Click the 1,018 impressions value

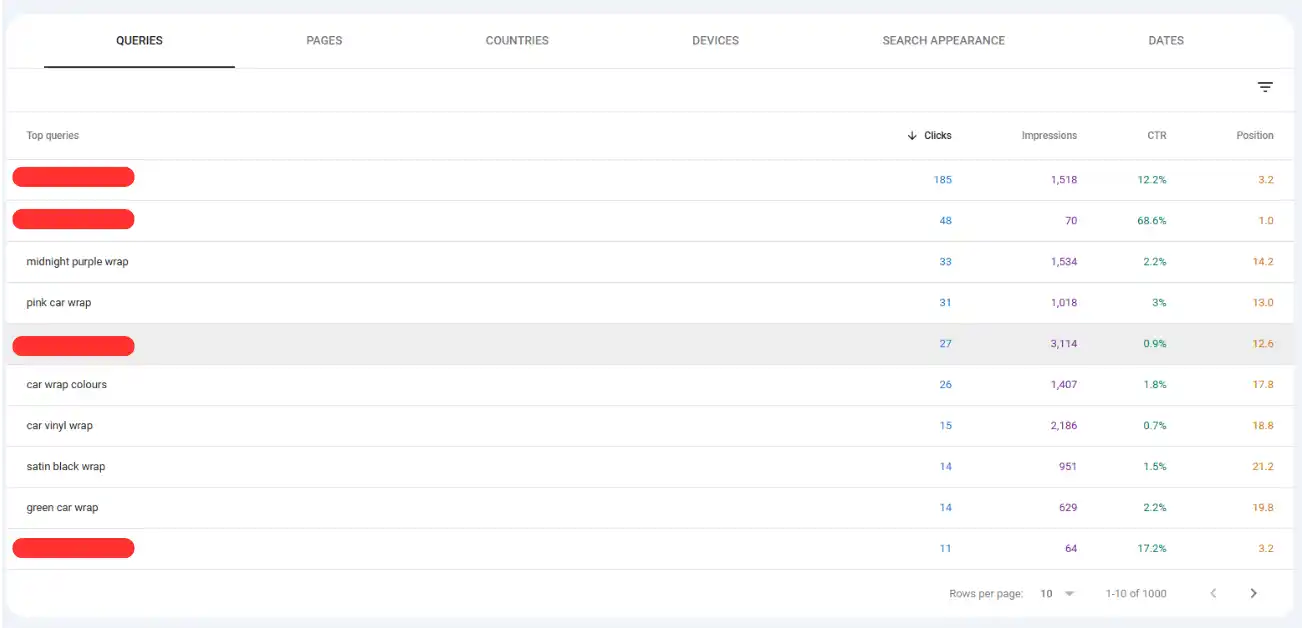[x=1064, y=303]
